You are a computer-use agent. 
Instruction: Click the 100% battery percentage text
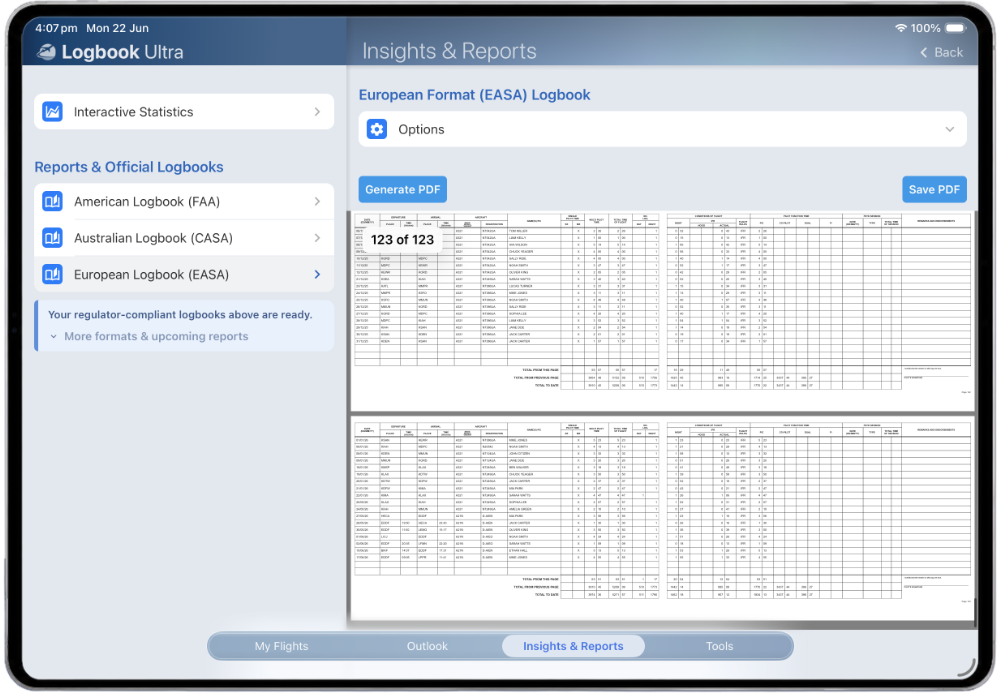[925, 28]
